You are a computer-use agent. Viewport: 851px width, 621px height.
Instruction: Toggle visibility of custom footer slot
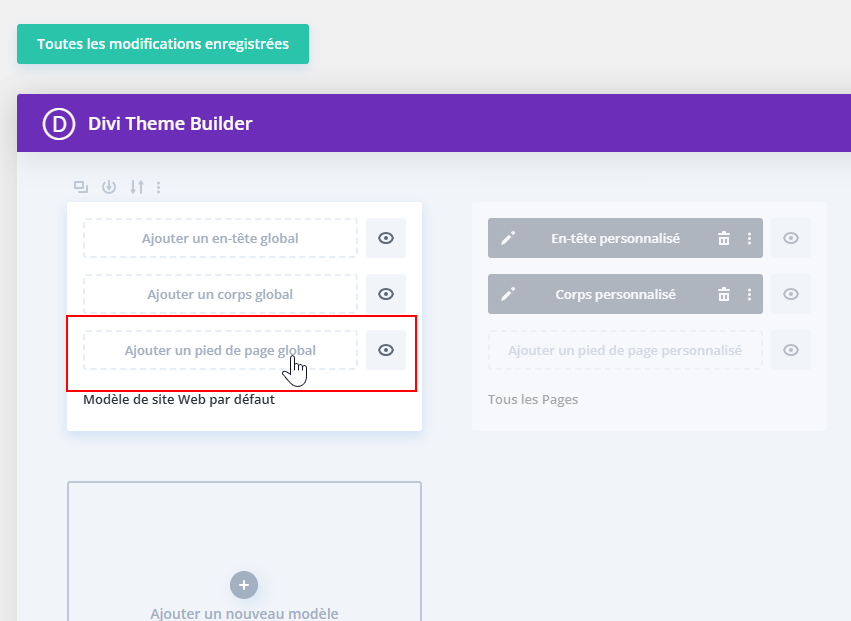[x=791, y=350]
